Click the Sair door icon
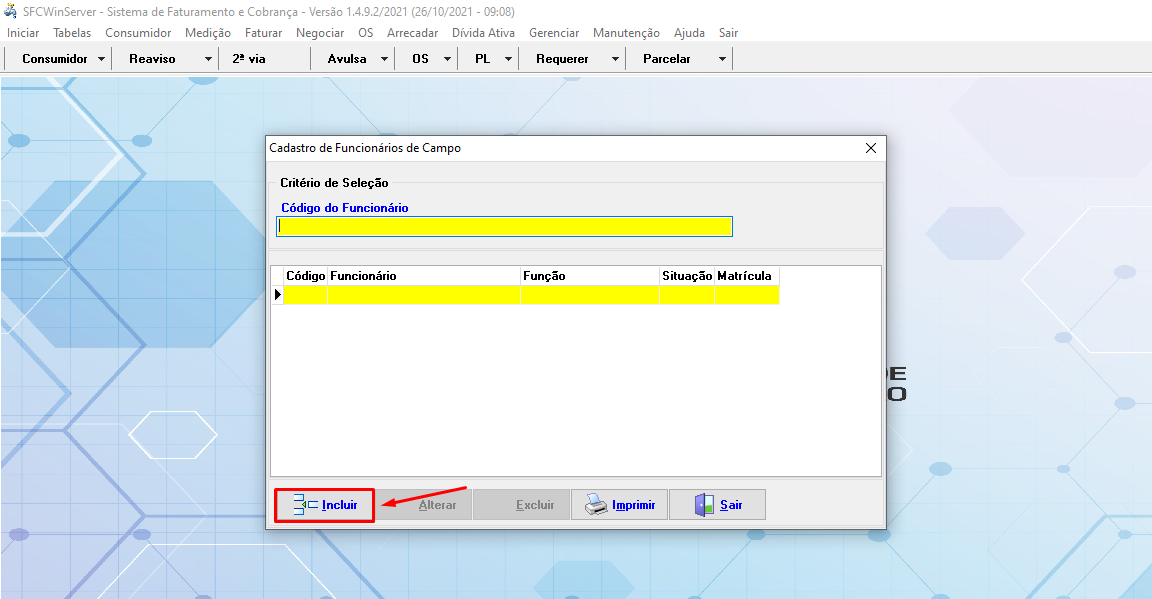 point(704,505)
